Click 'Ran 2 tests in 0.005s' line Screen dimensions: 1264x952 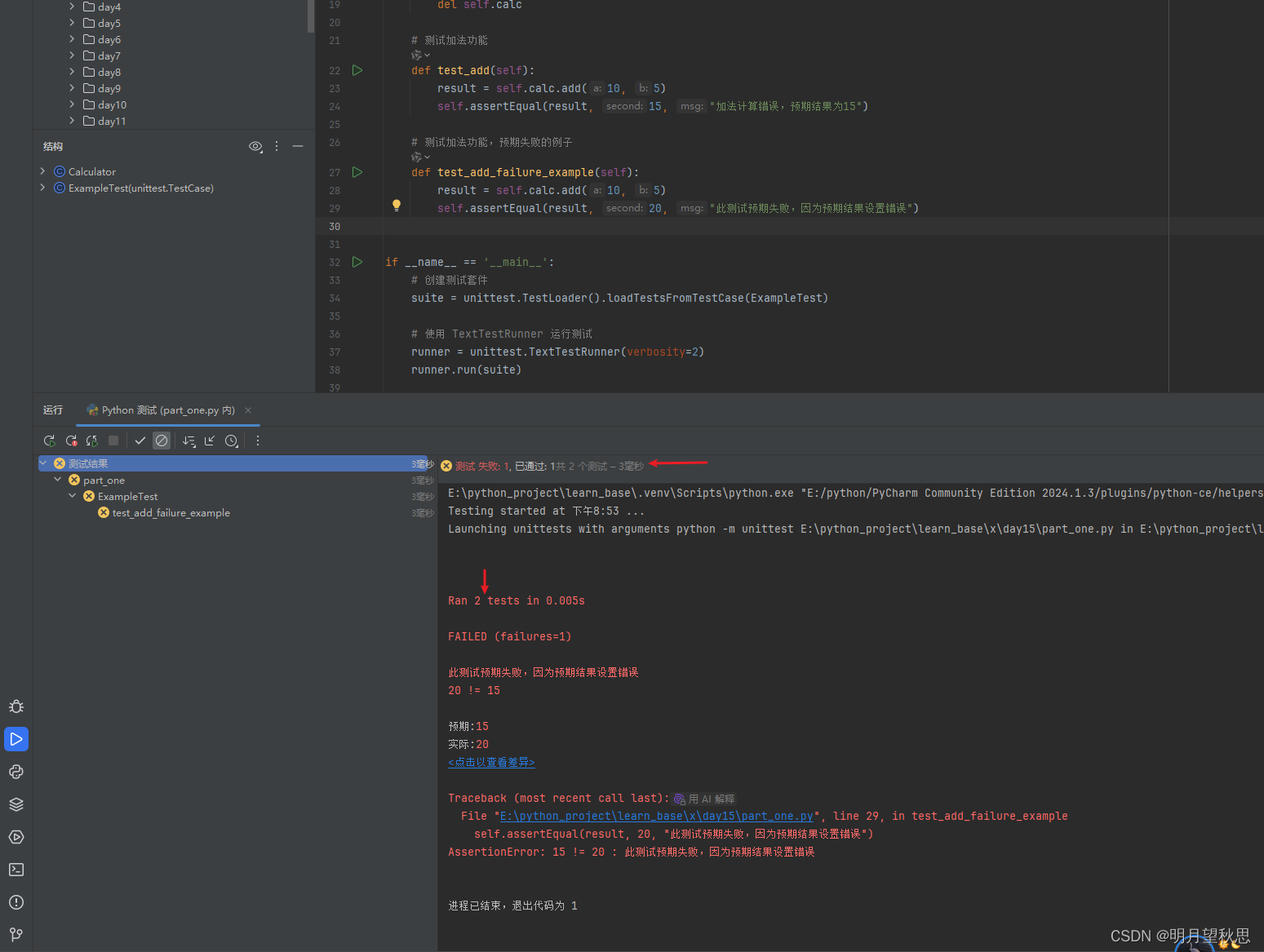pos(517,600)
